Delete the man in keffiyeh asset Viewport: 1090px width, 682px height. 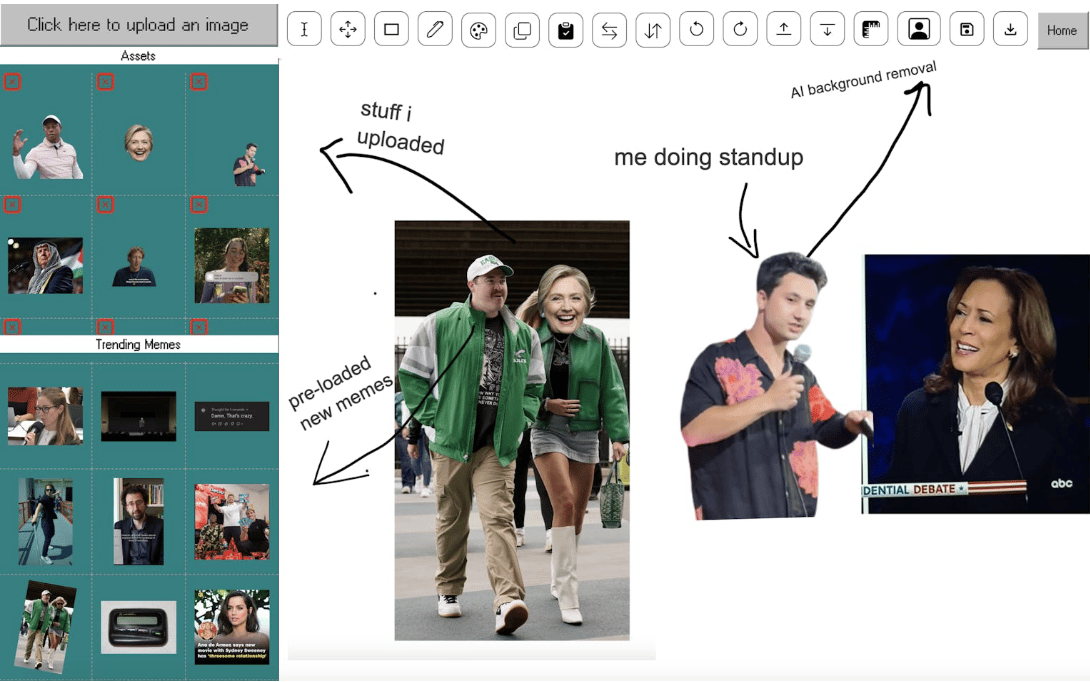(x=13, y=204)
